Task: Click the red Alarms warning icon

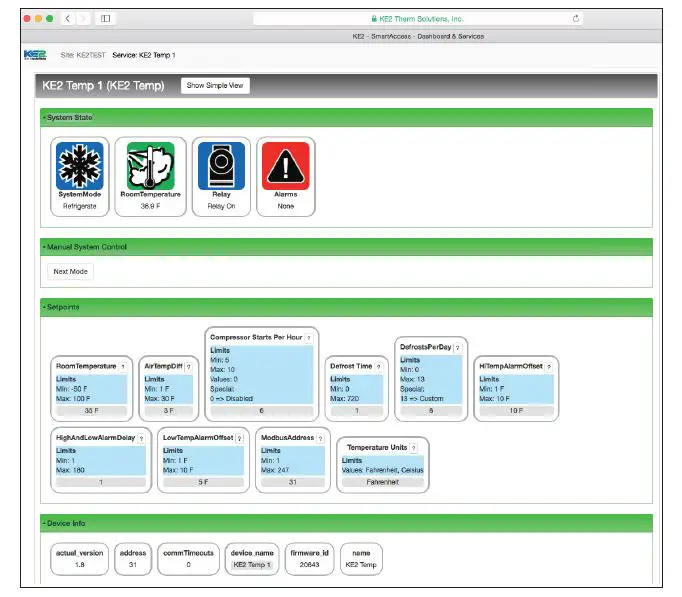Action: [x=286, y=166]
